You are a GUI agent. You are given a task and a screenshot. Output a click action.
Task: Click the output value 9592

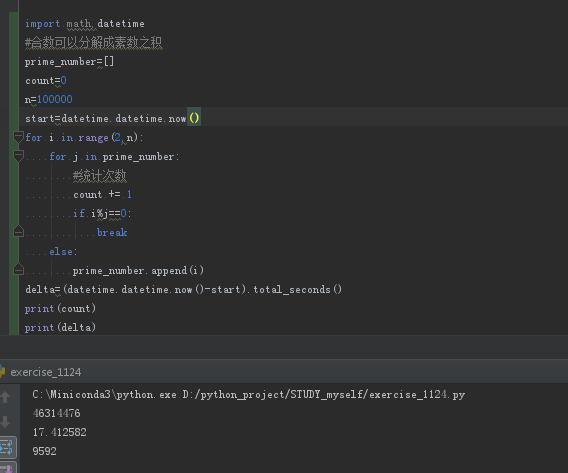click(x=45, y=451)
